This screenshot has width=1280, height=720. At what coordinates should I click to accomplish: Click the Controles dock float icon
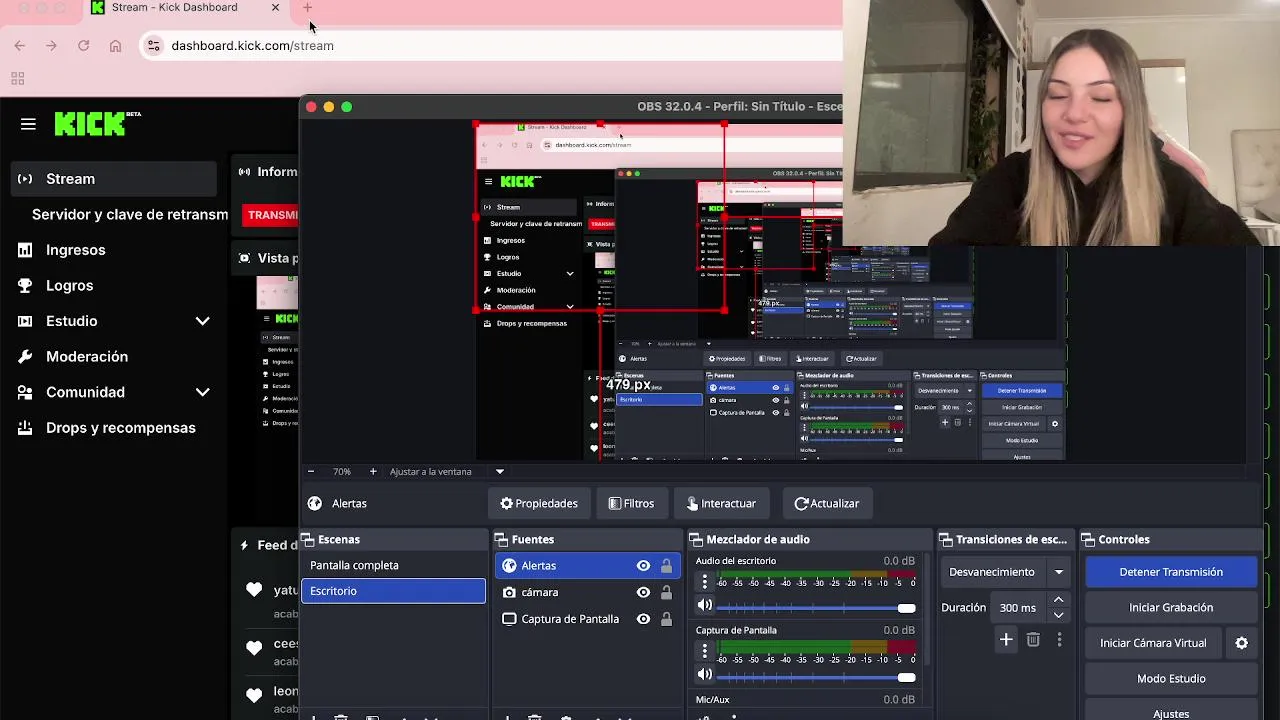tap(1089, 539)
